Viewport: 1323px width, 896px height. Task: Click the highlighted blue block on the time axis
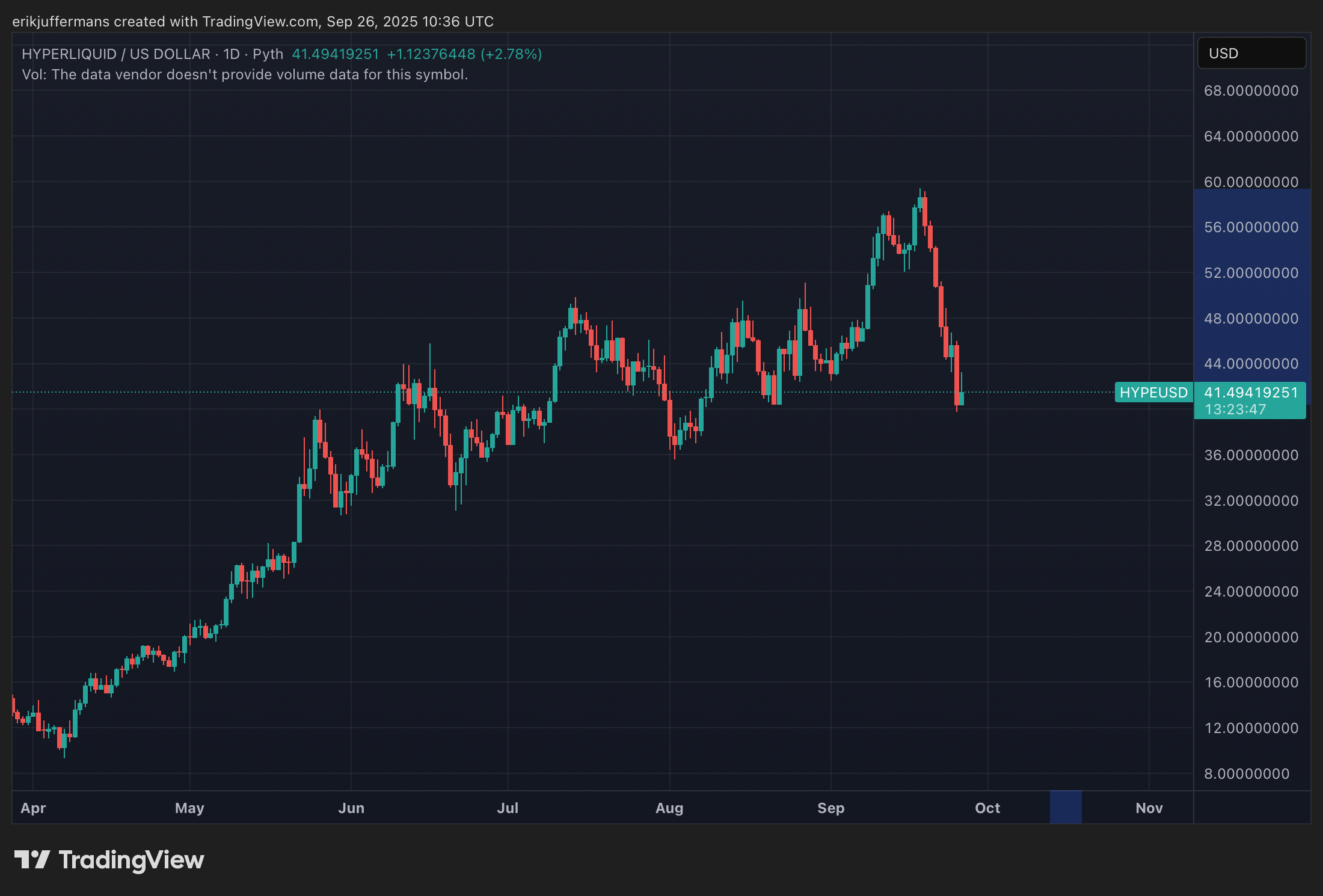[x=1065, y=807]
